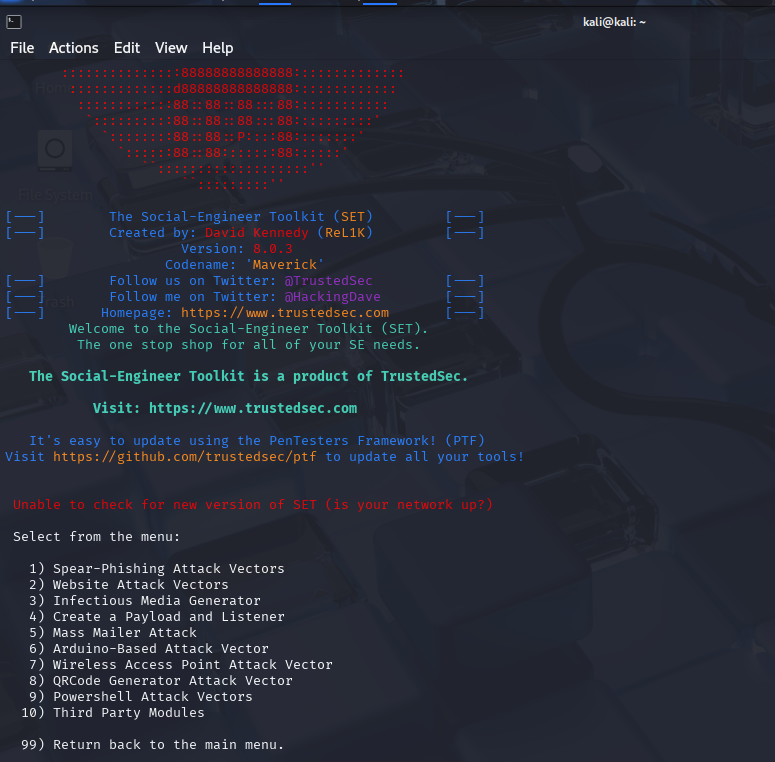The width and height of the screenshot is (775, 762).
Task: Open the View menu
Action: [171, 48]
